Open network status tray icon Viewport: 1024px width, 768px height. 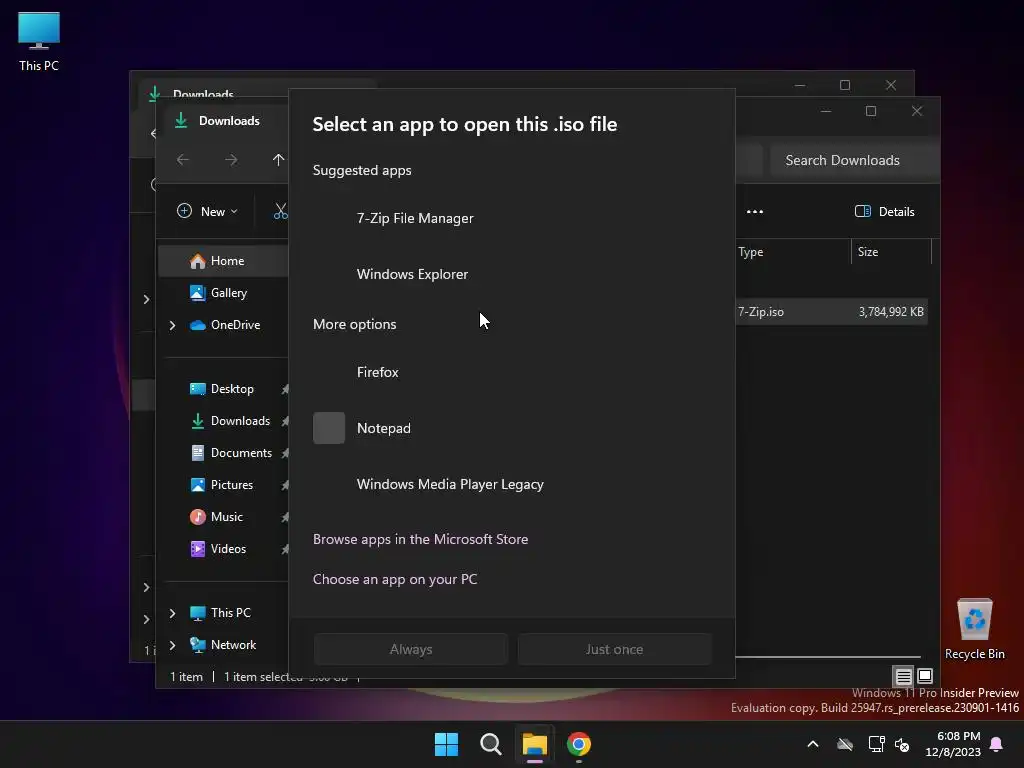pyautogui.click(x=876, y=744)
